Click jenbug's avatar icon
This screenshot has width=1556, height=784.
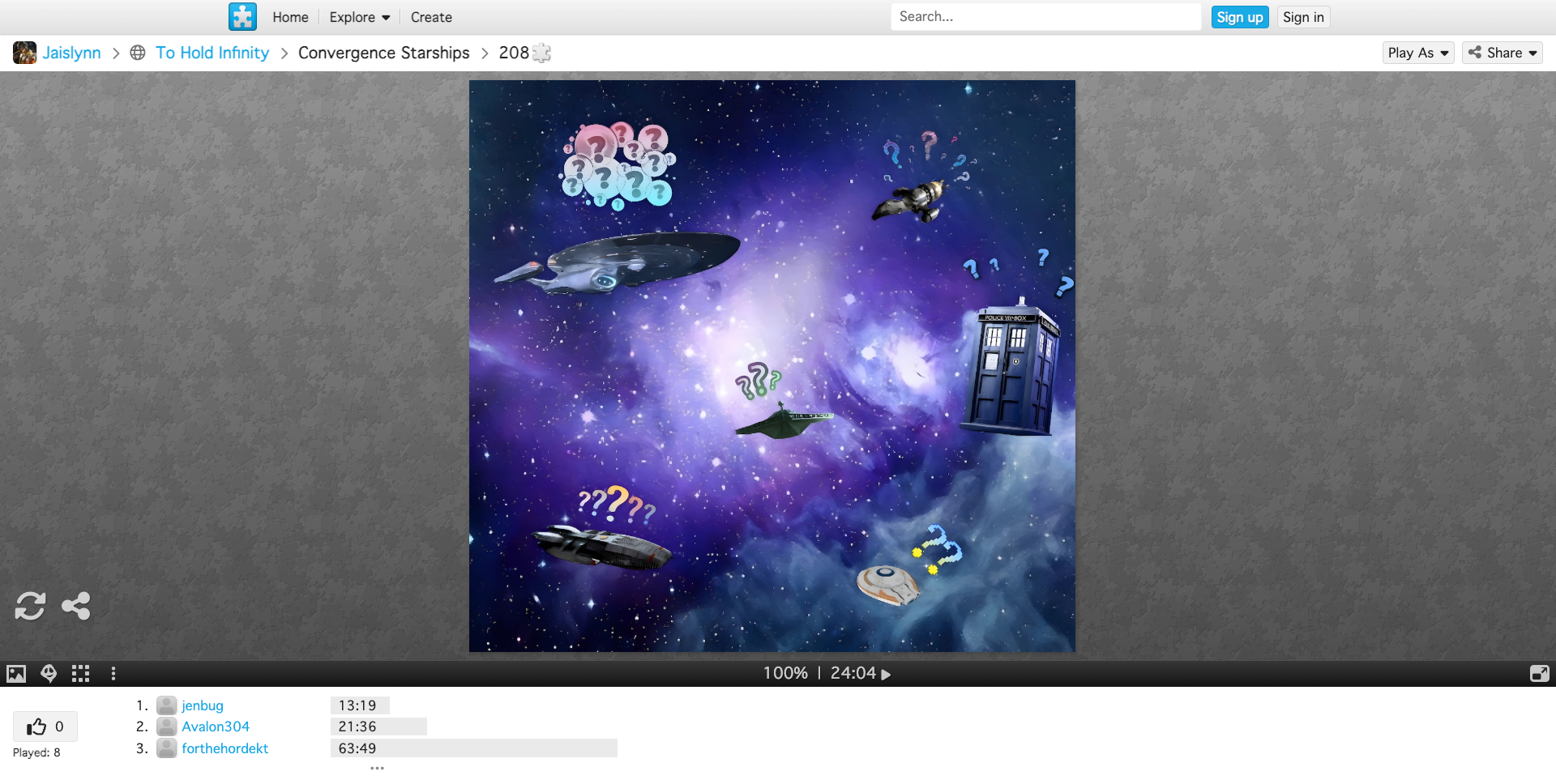point(167,705)
